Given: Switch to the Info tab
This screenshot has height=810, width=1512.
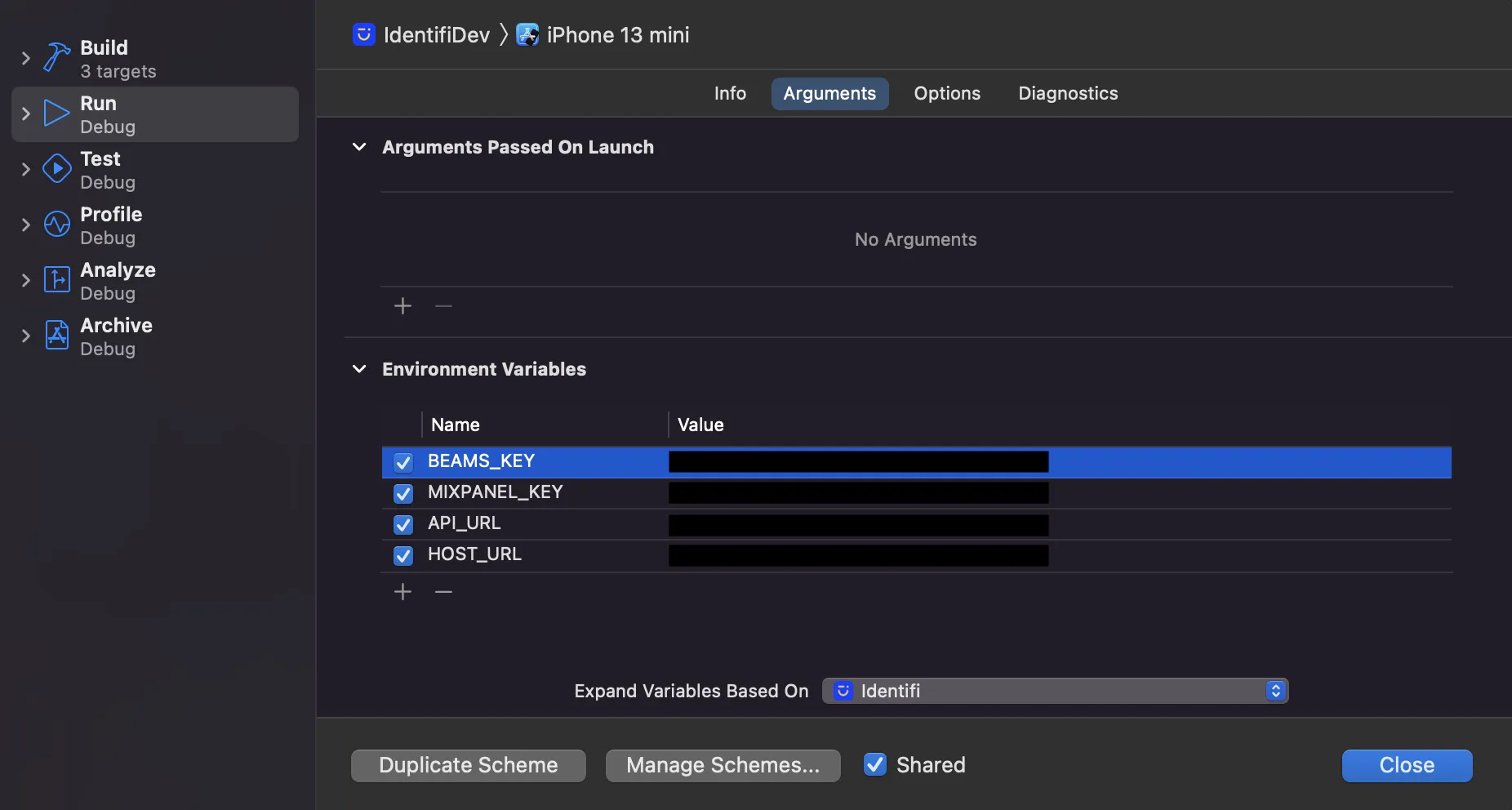Looking at the screenshot, I should [730, 93].
